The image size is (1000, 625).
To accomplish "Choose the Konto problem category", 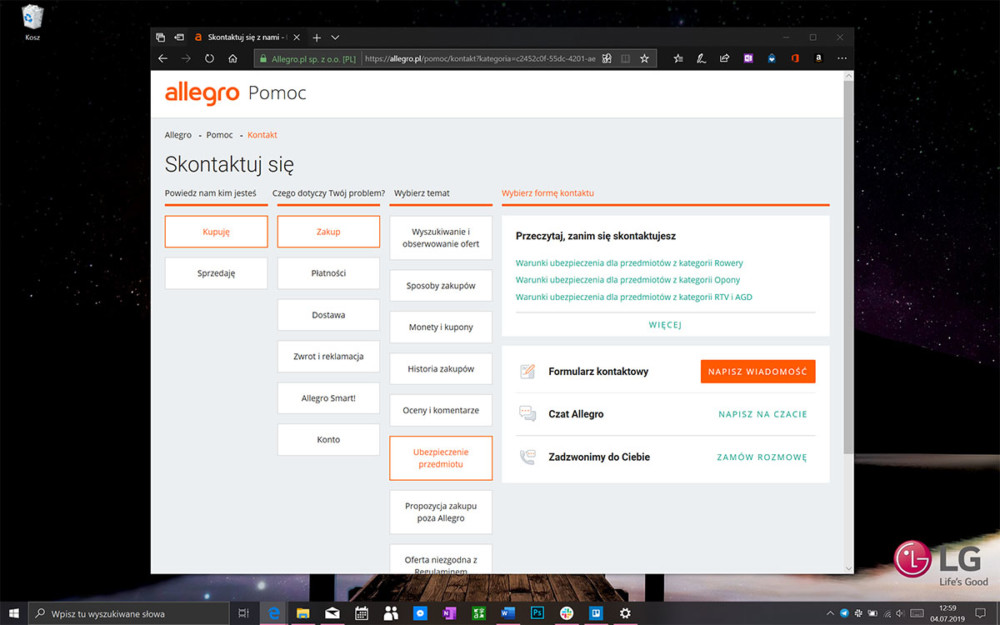I will [x=328, y=439].
